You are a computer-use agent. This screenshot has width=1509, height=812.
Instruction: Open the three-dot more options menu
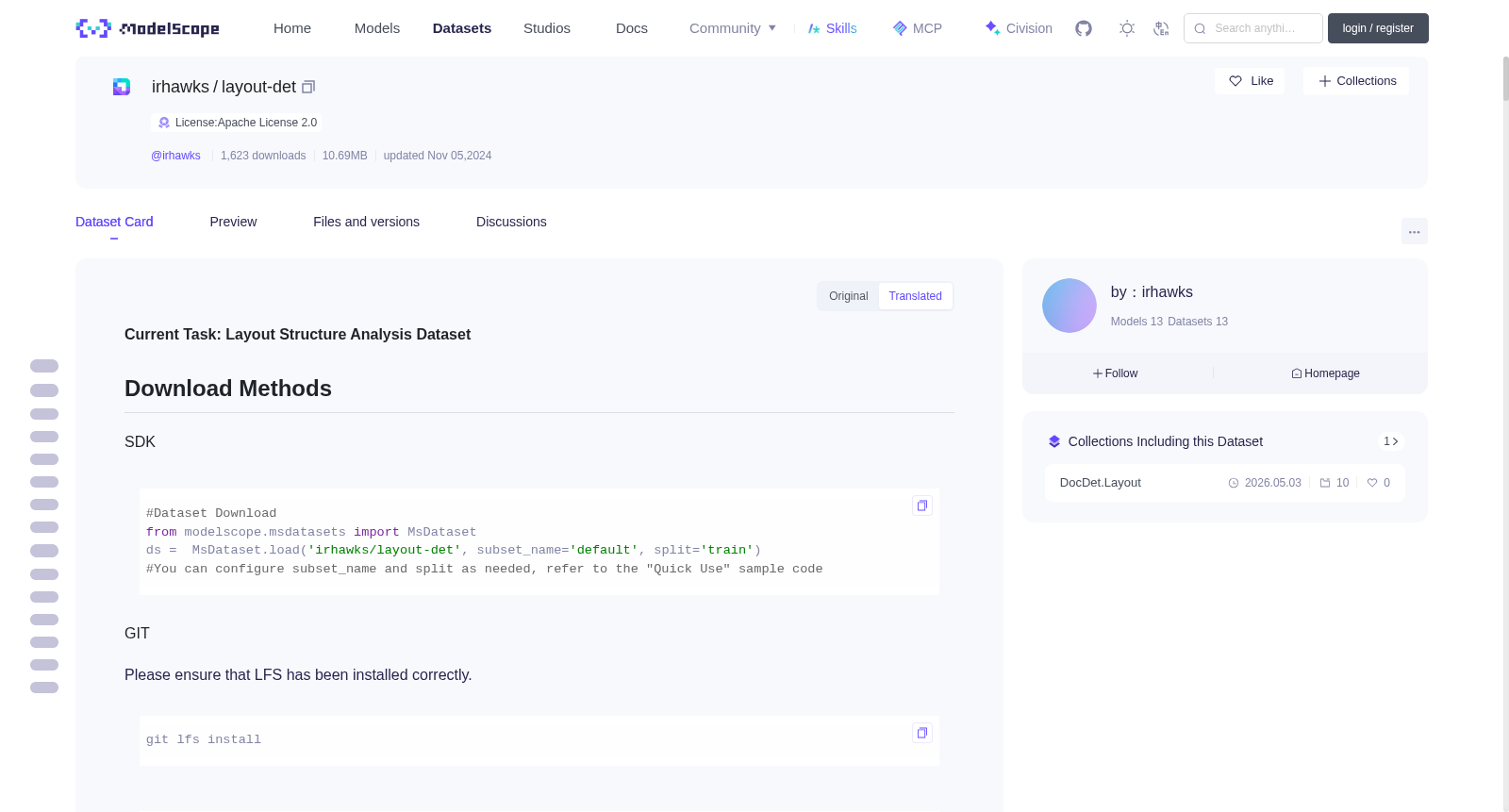[x=1415, y=231]
